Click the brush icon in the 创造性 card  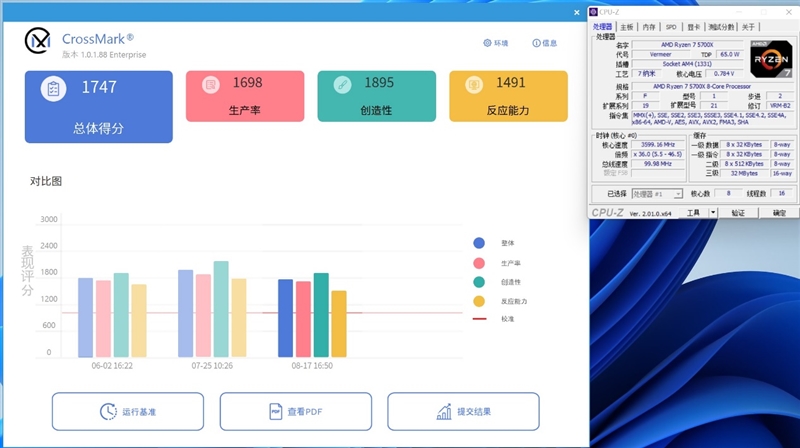click(342, 84)
